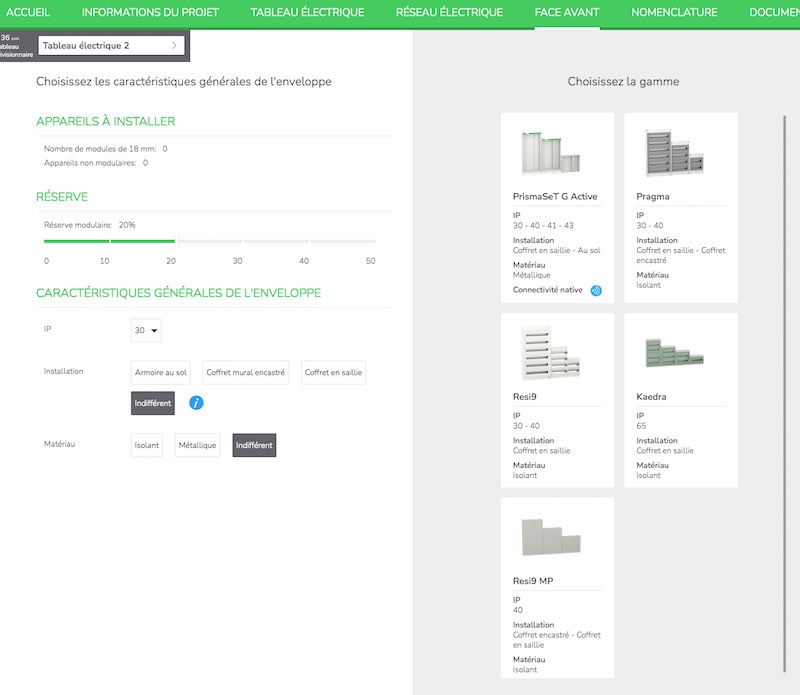The image size is (800, 695).
Task: Open the IP 30 dropdown
Action: 146,330
